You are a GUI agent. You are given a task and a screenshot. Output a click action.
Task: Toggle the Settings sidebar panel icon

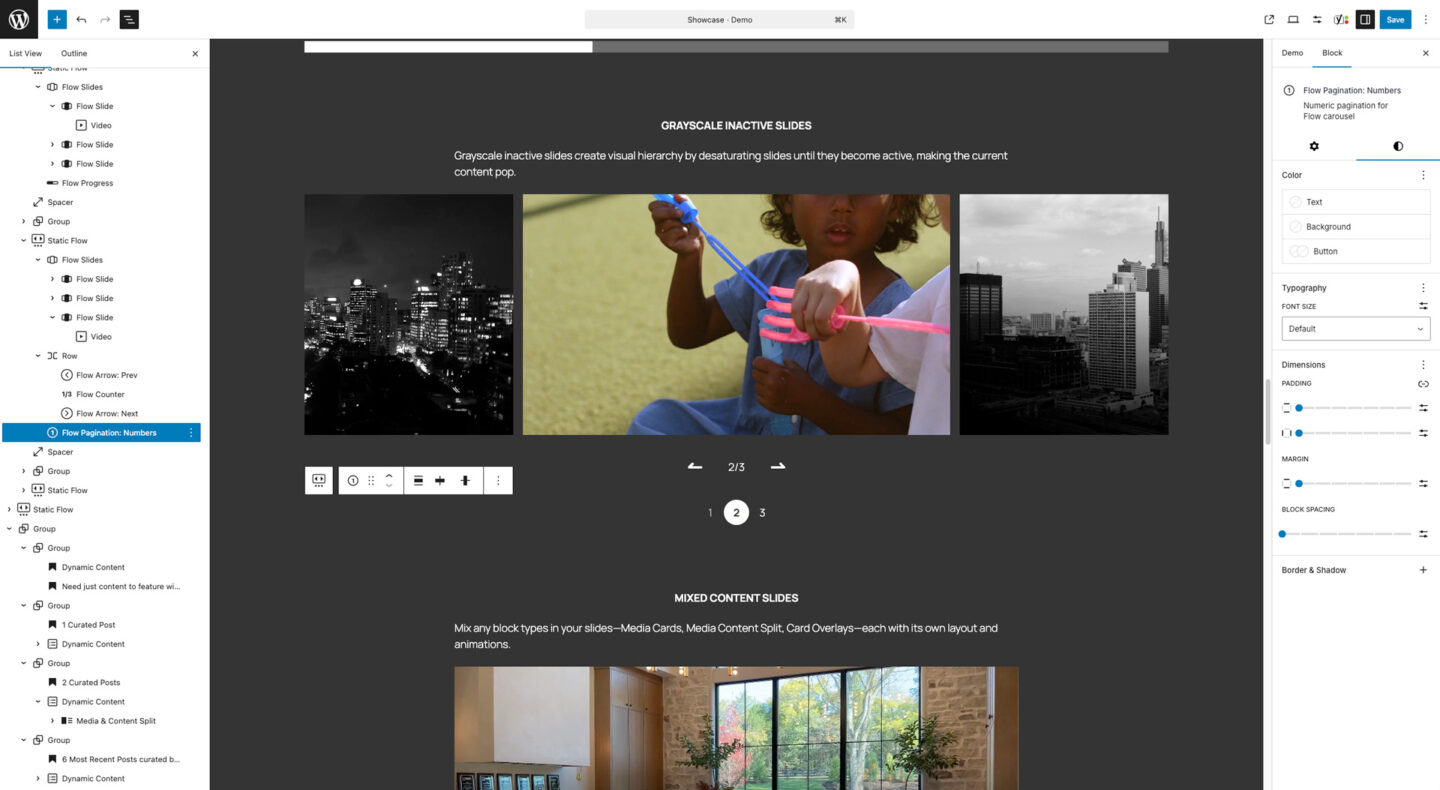[x=1366, y=19]
